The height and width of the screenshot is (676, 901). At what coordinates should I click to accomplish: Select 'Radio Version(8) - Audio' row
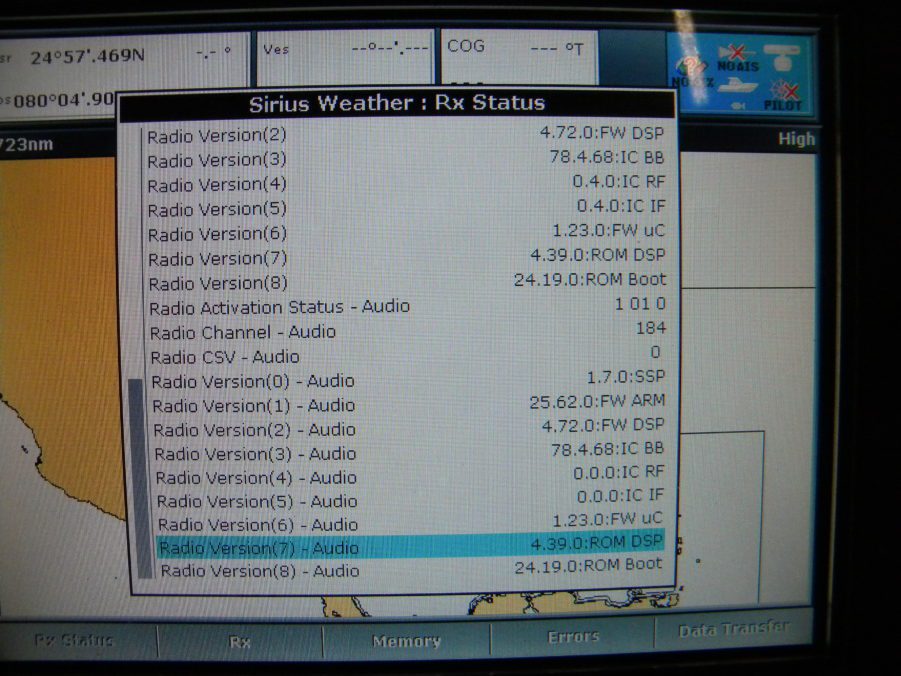[411, 569]
